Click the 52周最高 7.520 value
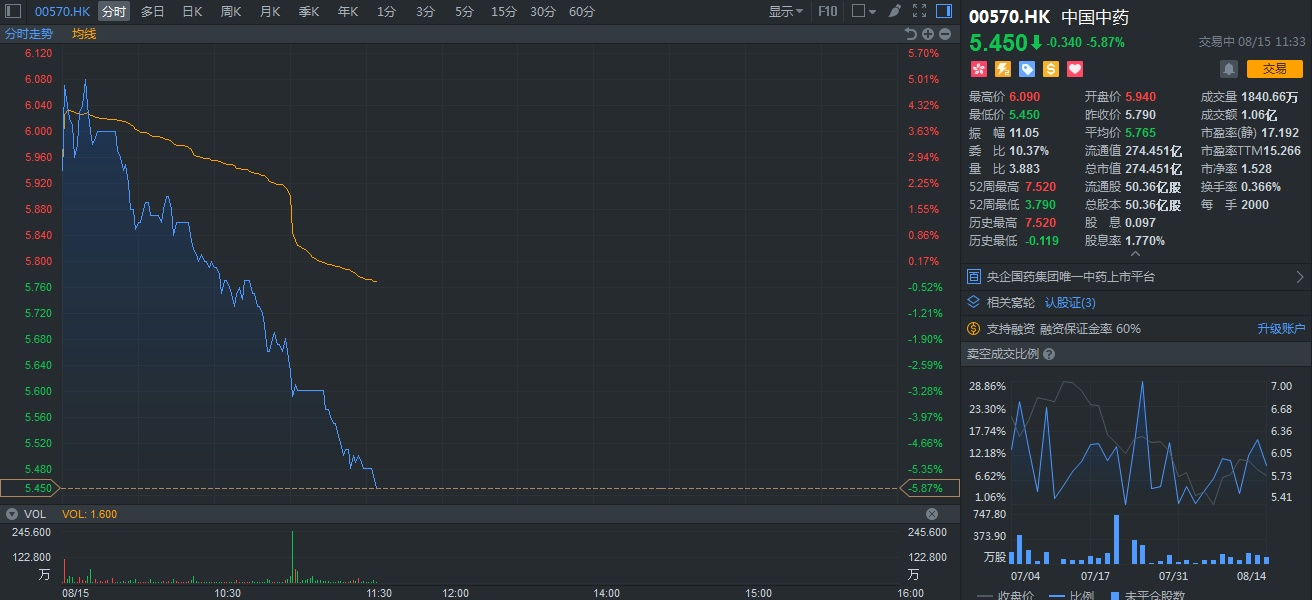 [x=1040, y=187]
